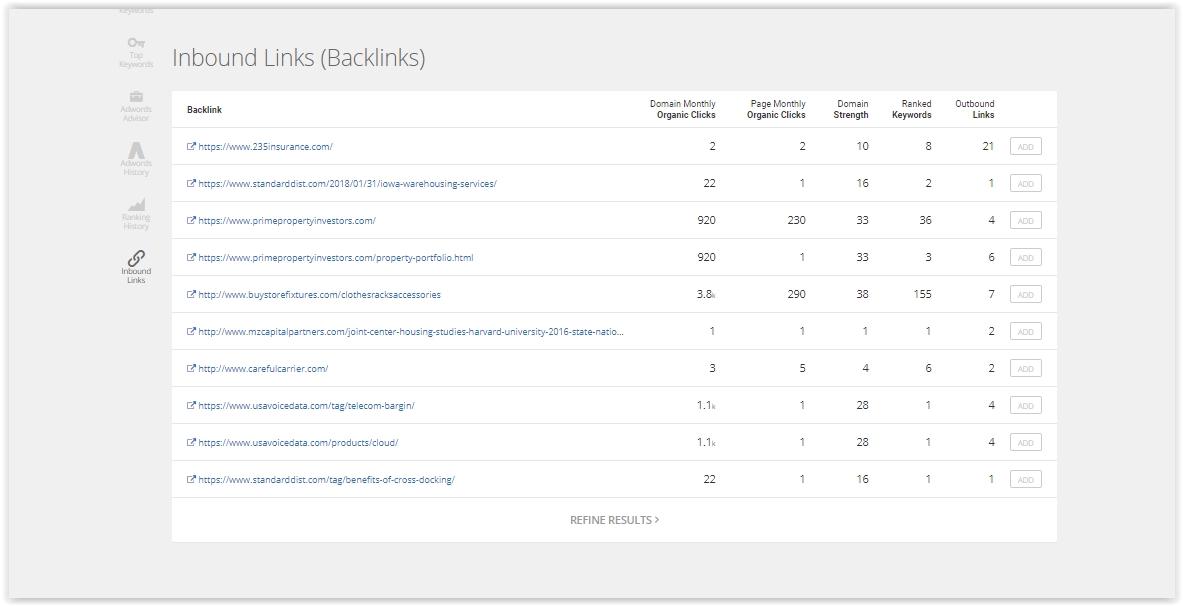Click the Domain Strength column header
The width and height of the screenshot is (1183, 606).
pyautogui.click(x=851, y=109)
